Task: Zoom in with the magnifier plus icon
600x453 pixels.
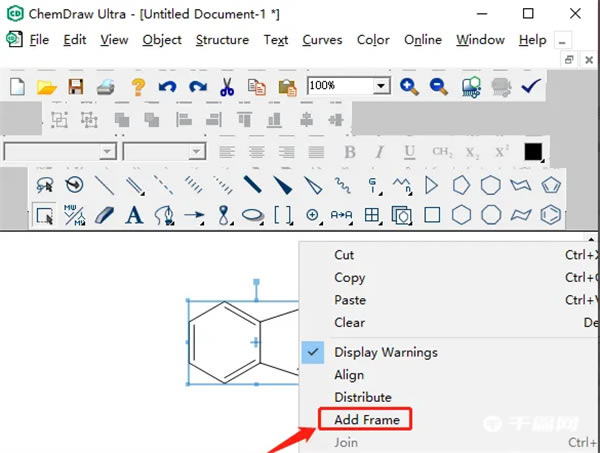Action: 409,86
